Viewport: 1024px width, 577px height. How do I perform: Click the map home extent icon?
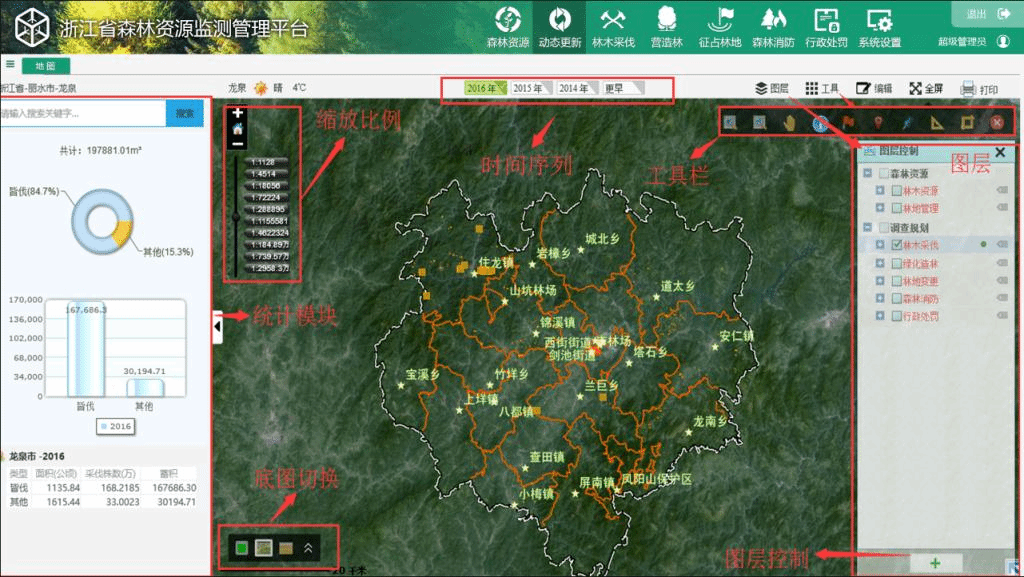[238, 129]
